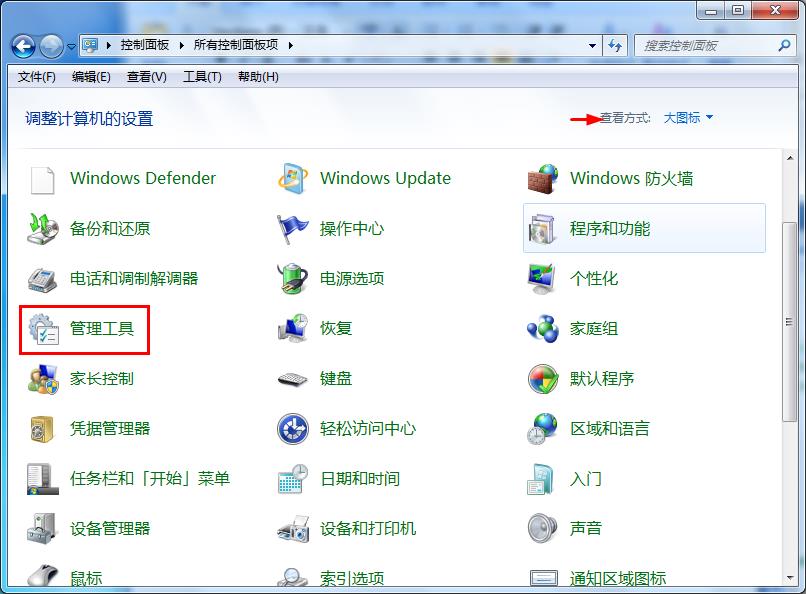Screen dimensions: 806x594
Task: Open the 查看(V) menu
Action: tap(146, 77)
